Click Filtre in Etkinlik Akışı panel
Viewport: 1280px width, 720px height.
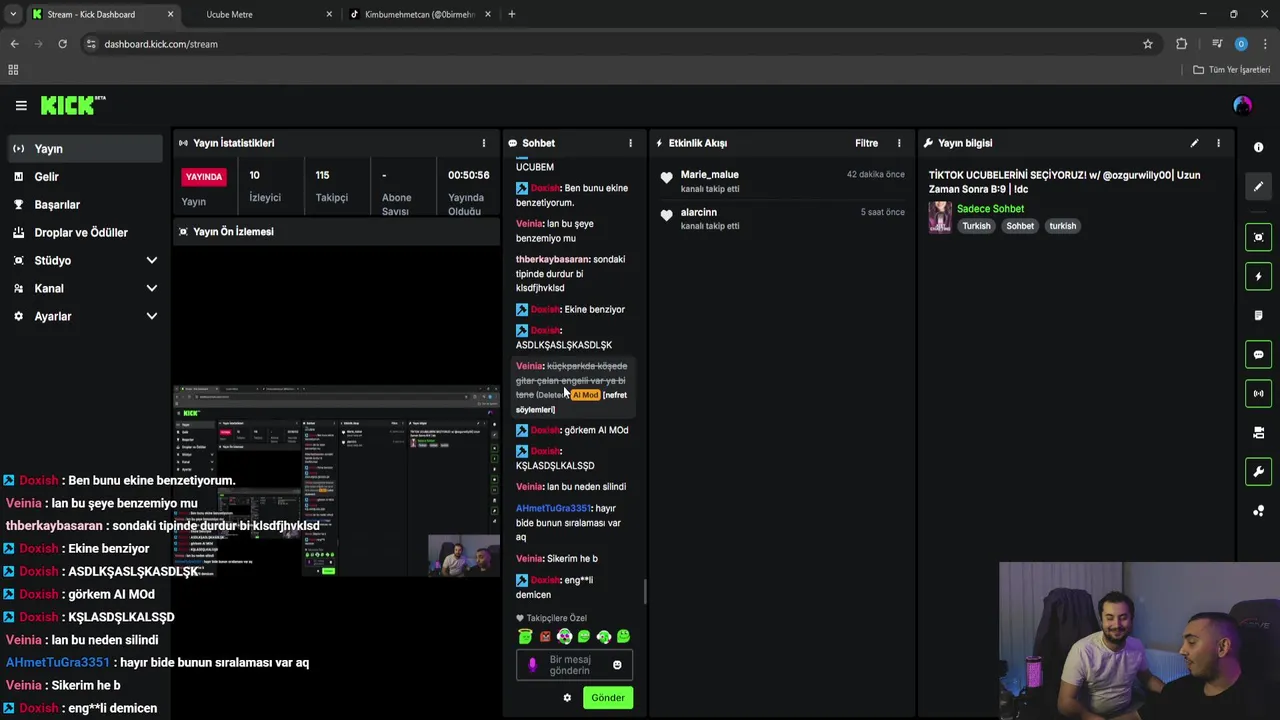point(866,143)
